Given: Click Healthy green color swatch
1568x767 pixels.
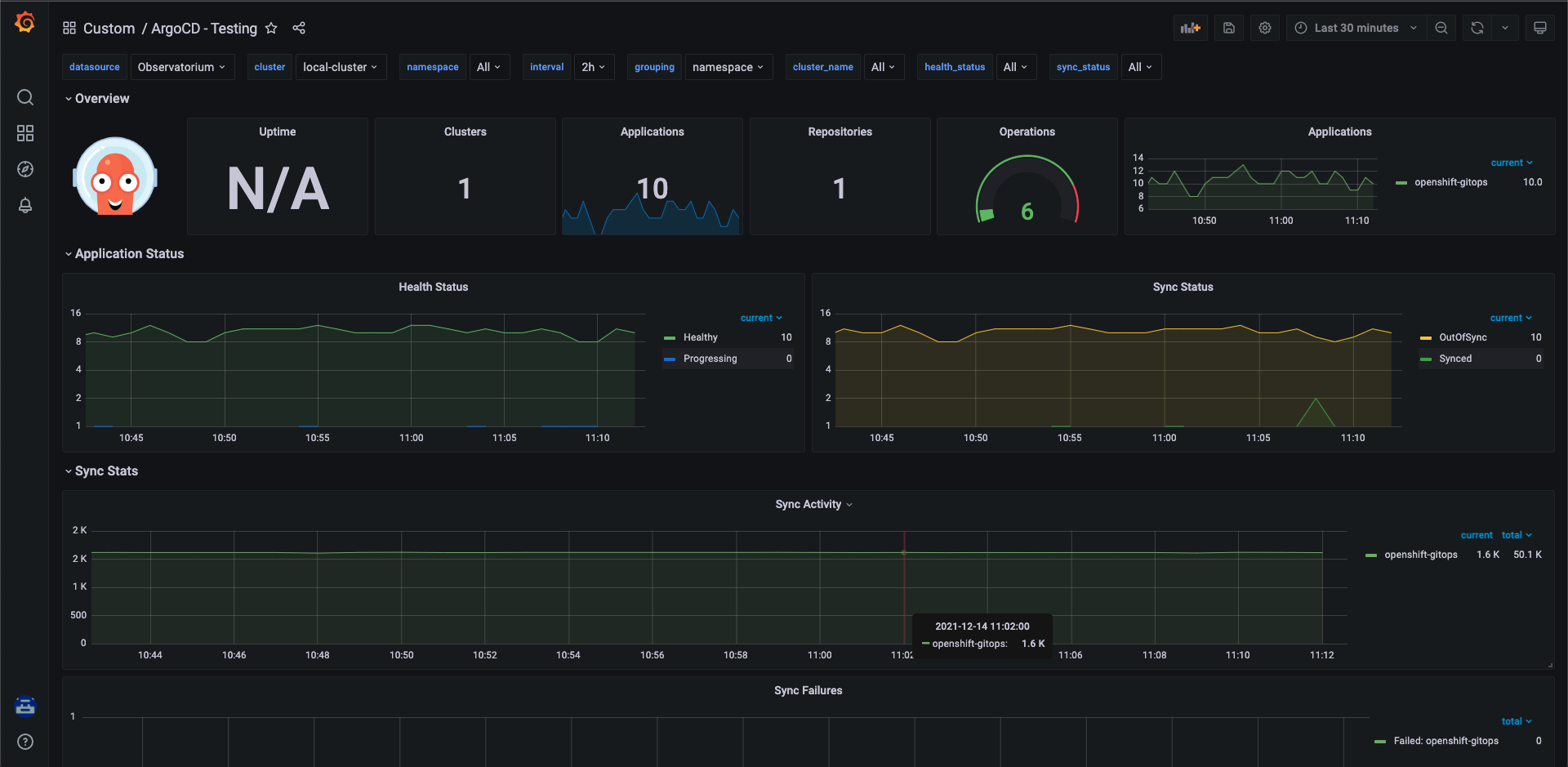Looking at the screenshot, I should (x=670, y=337).
